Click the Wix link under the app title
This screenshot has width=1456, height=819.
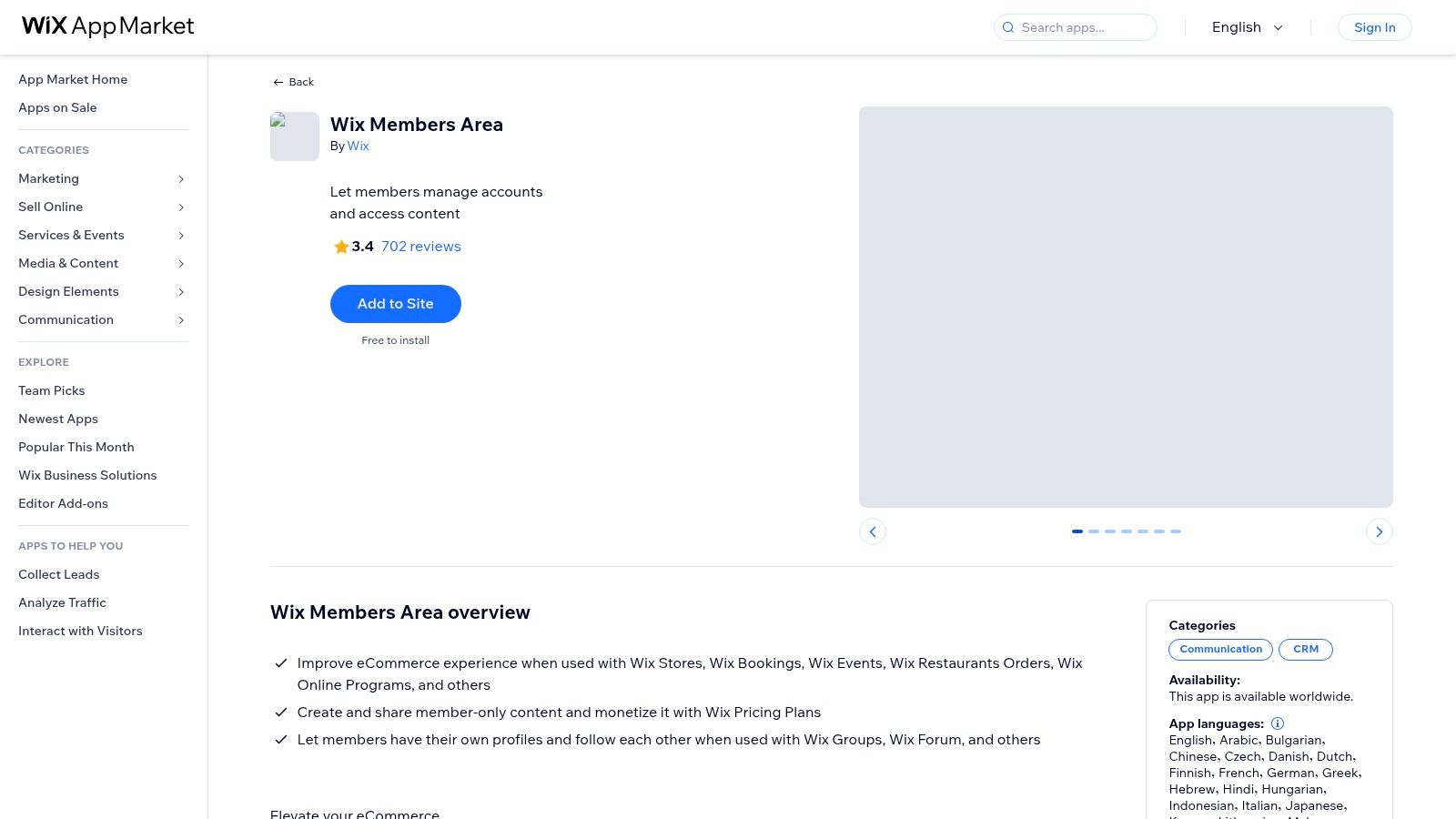(x=358, y=146)
